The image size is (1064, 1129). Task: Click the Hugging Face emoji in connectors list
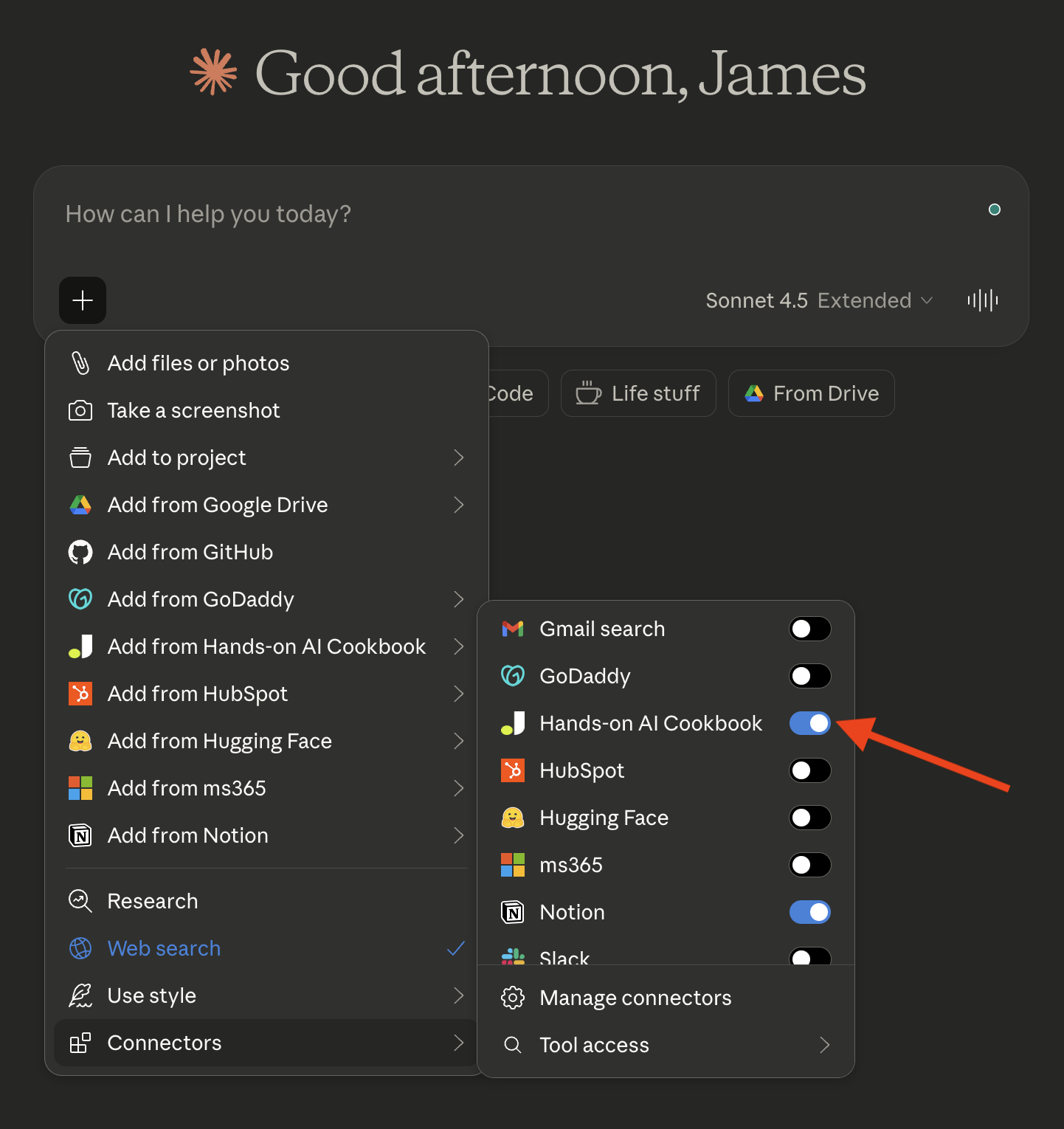513,818
